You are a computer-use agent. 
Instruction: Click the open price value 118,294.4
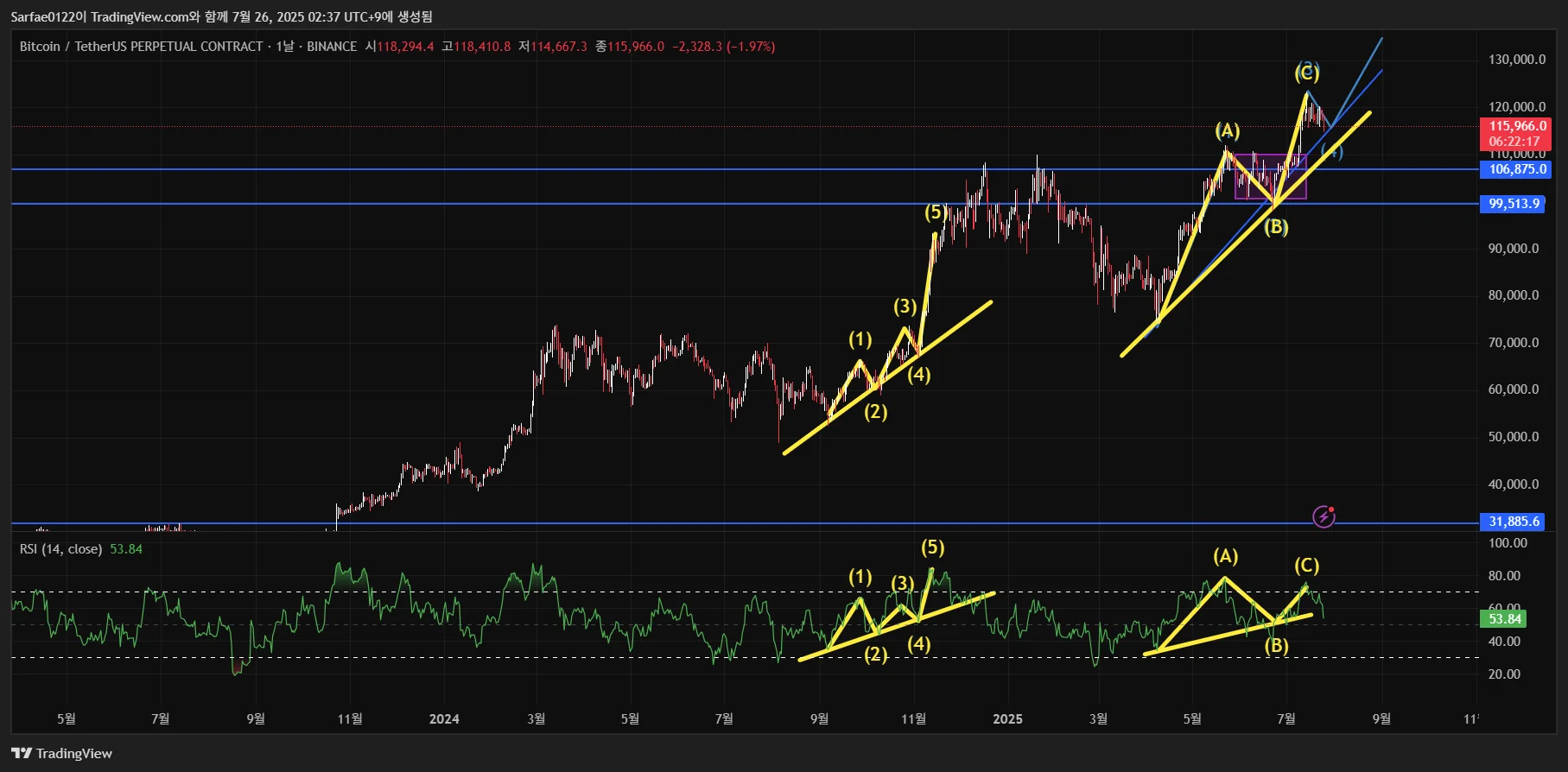point(405,47)
